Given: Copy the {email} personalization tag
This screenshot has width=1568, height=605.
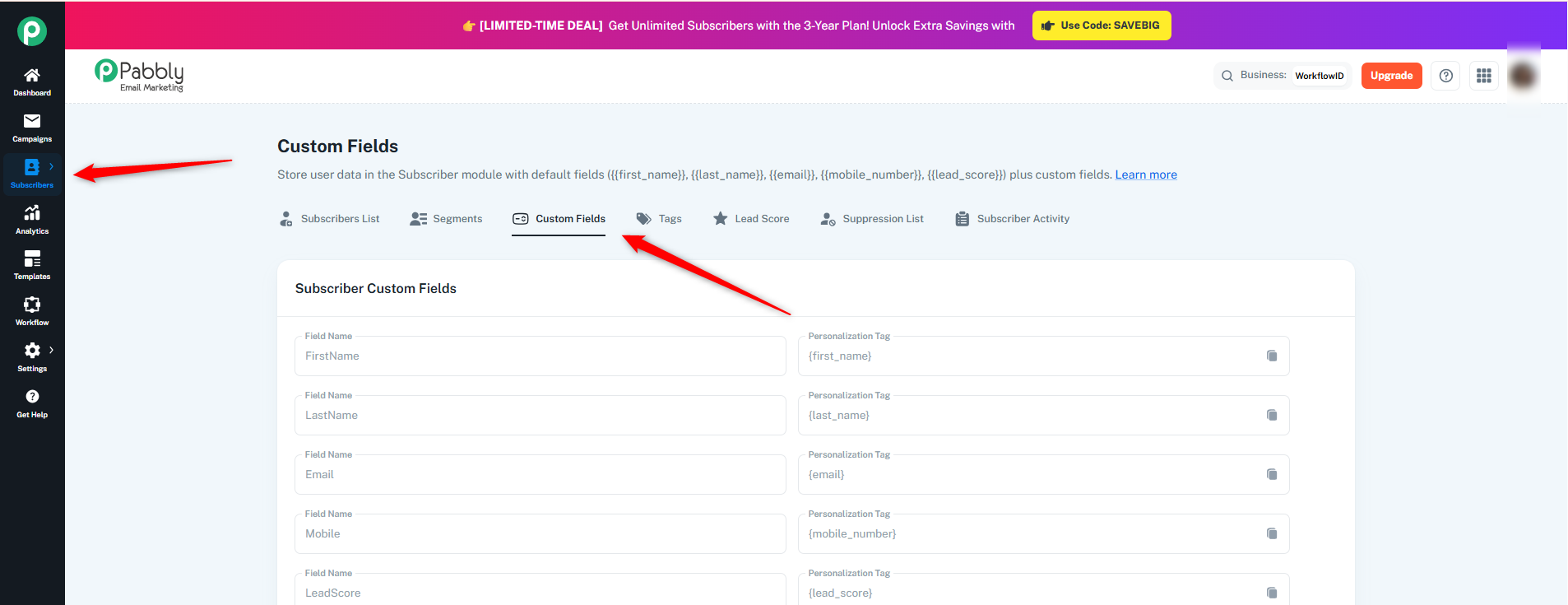Looking at the screenshot, I should pos(1272,475).
